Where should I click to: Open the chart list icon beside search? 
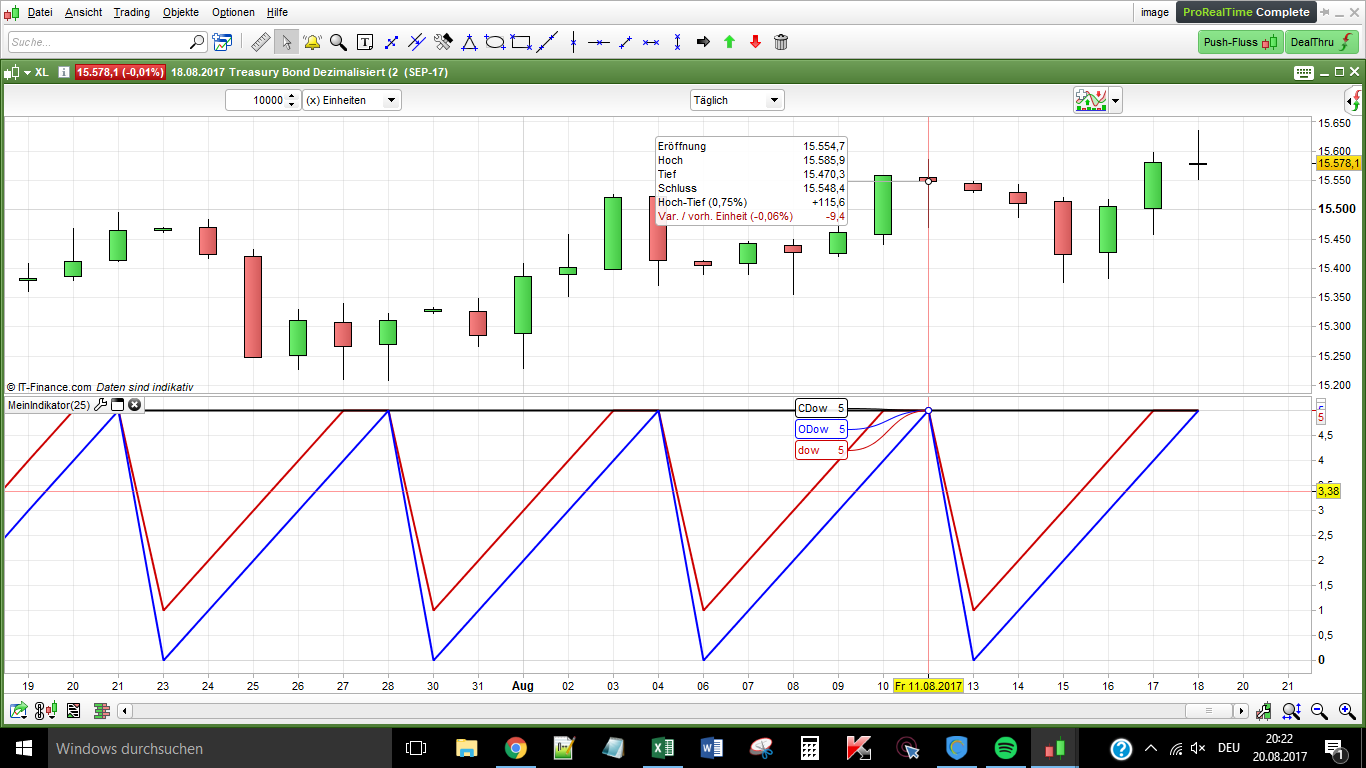click(221, 42)
